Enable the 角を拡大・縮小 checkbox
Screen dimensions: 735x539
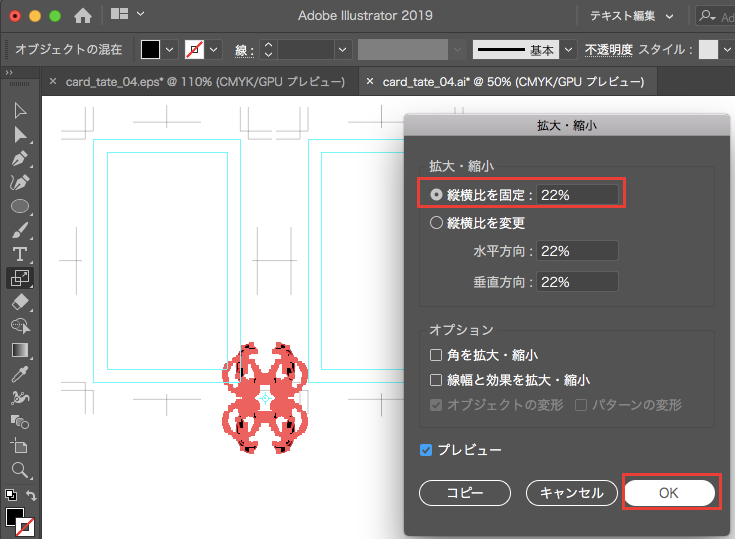pos(436,355)
